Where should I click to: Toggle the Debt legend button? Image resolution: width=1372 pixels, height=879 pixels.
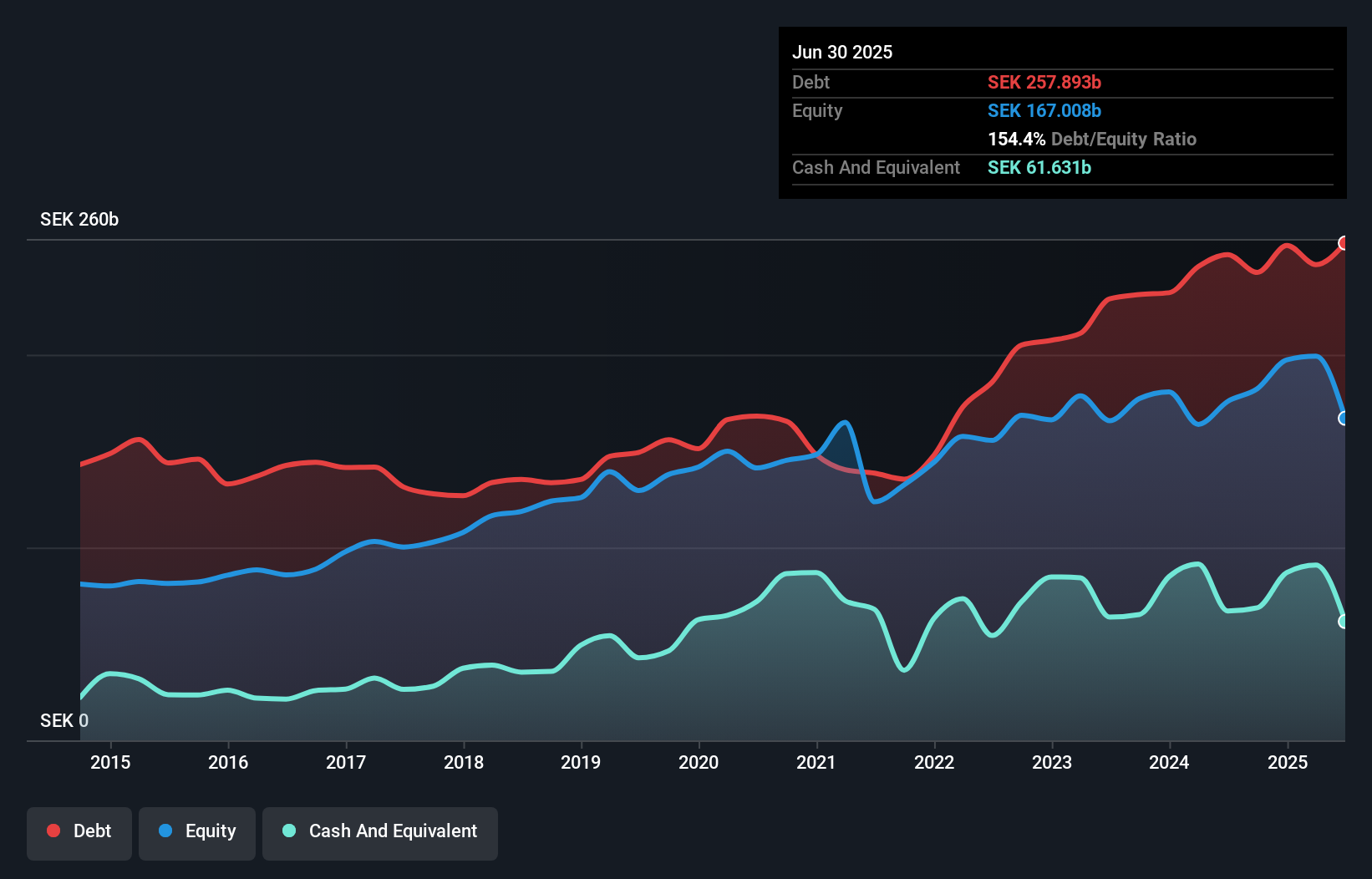coord(79,831)
